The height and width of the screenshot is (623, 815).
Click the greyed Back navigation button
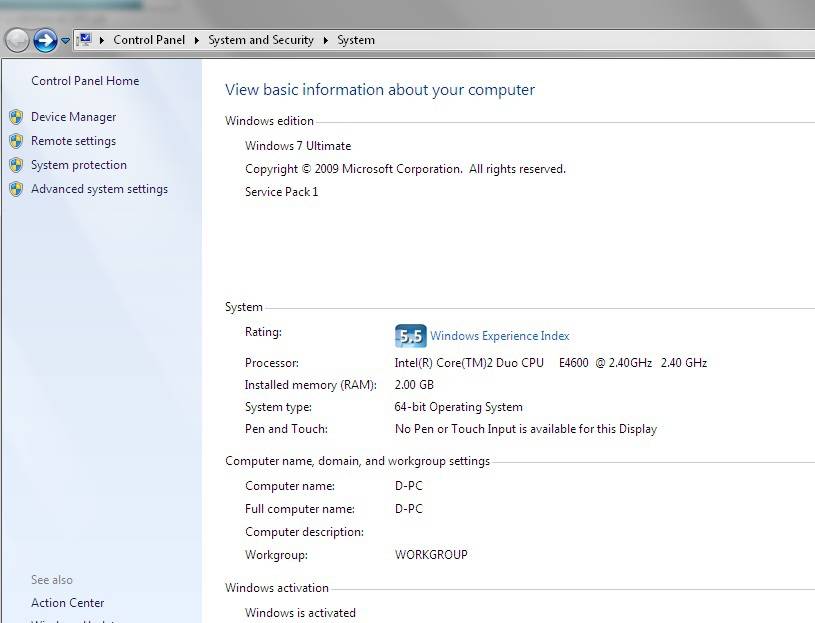point(17,40)
